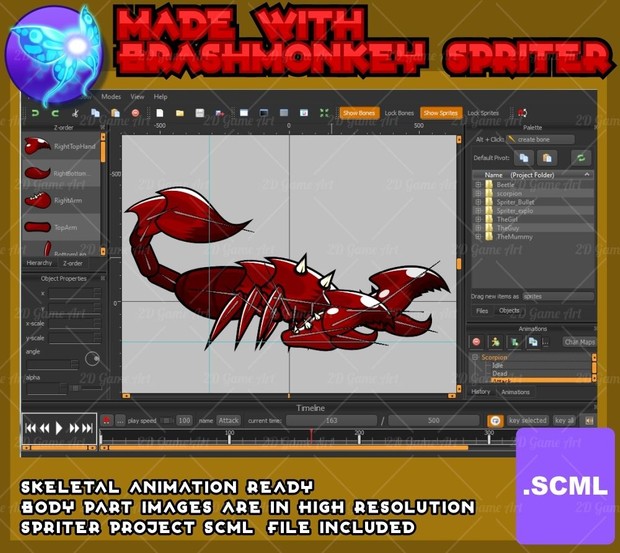Click the copy default pivot icon

[x=524, y=158]
